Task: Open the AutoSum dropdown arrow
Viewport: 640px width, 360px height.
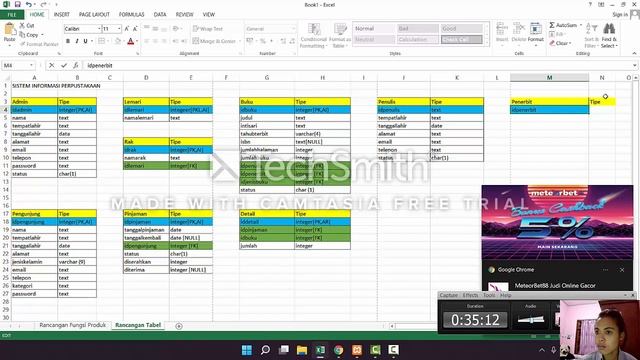Action: pyautogui.click(x=581, y=25)
